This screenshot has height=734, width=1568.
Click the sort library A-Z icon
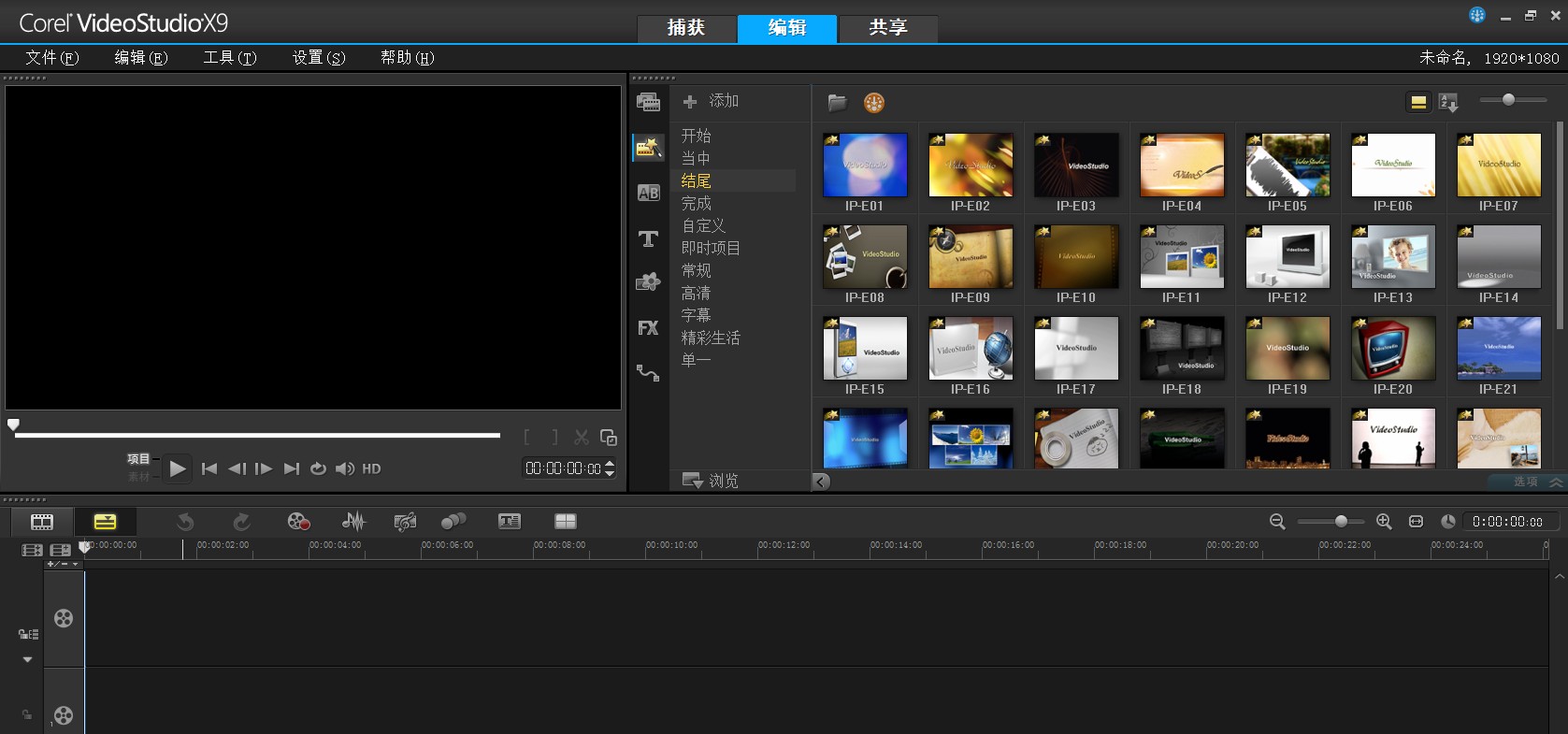click(x=1448, y=103)
